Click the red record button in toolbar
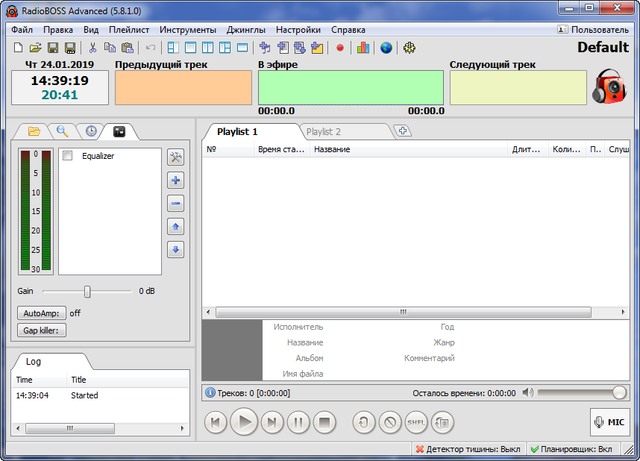 340,47
